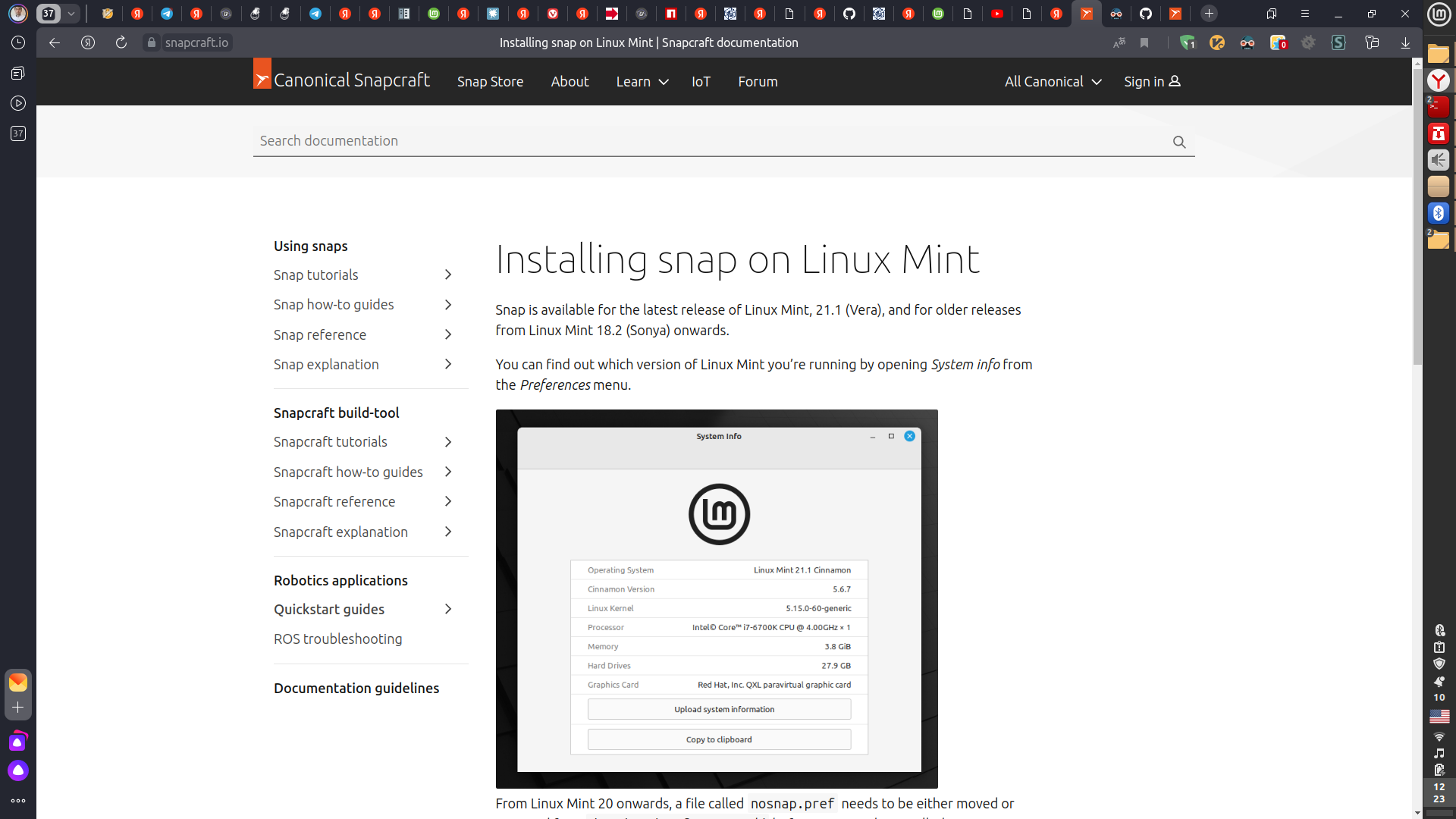Click inside the Search documentation input field
Screen dimensions: 1456x819
click(531, 141)
